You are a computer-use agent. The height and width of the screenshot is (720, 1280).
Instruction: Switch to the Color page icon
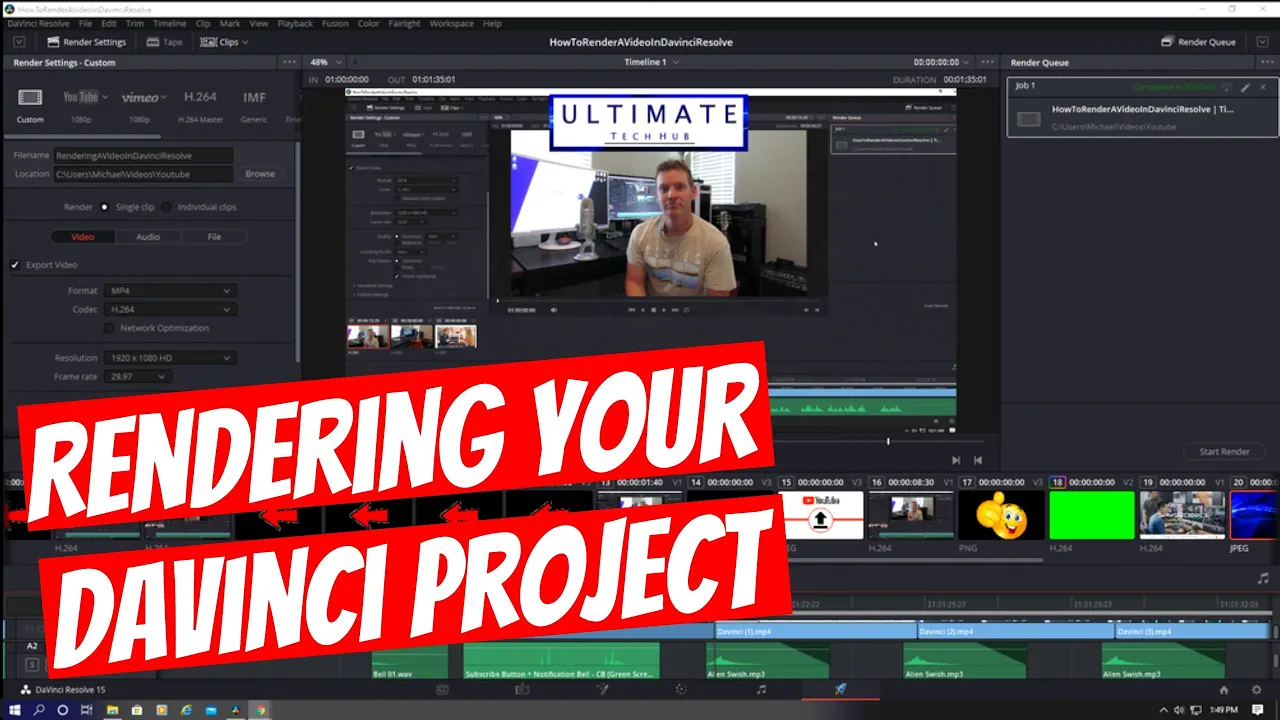(x=681, y=689)
